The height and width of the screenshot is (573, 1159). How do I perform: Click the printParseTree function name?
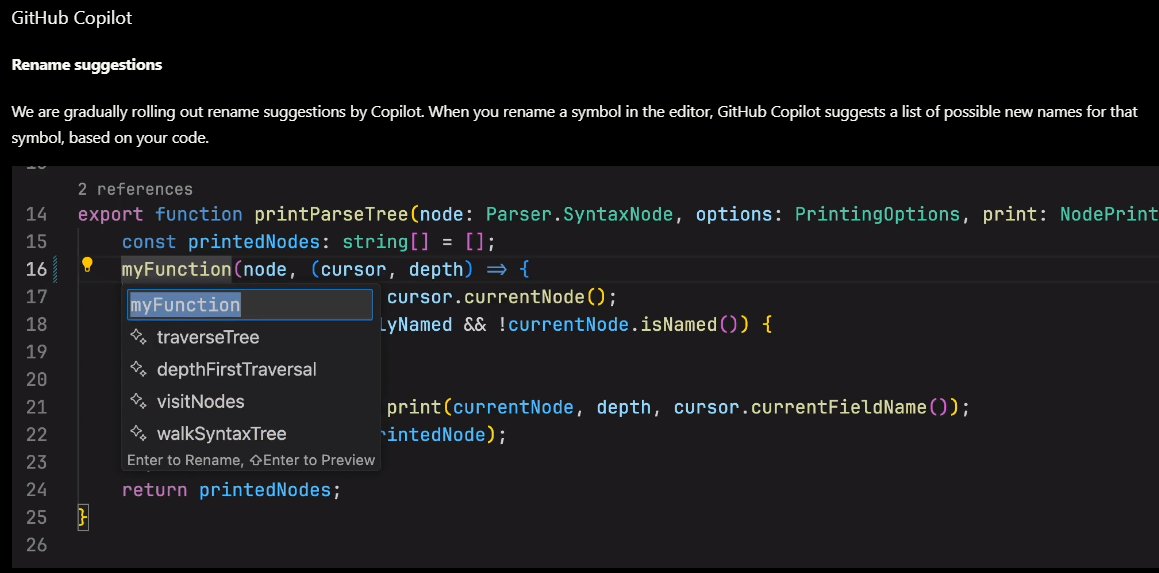[x=332, y=214]
